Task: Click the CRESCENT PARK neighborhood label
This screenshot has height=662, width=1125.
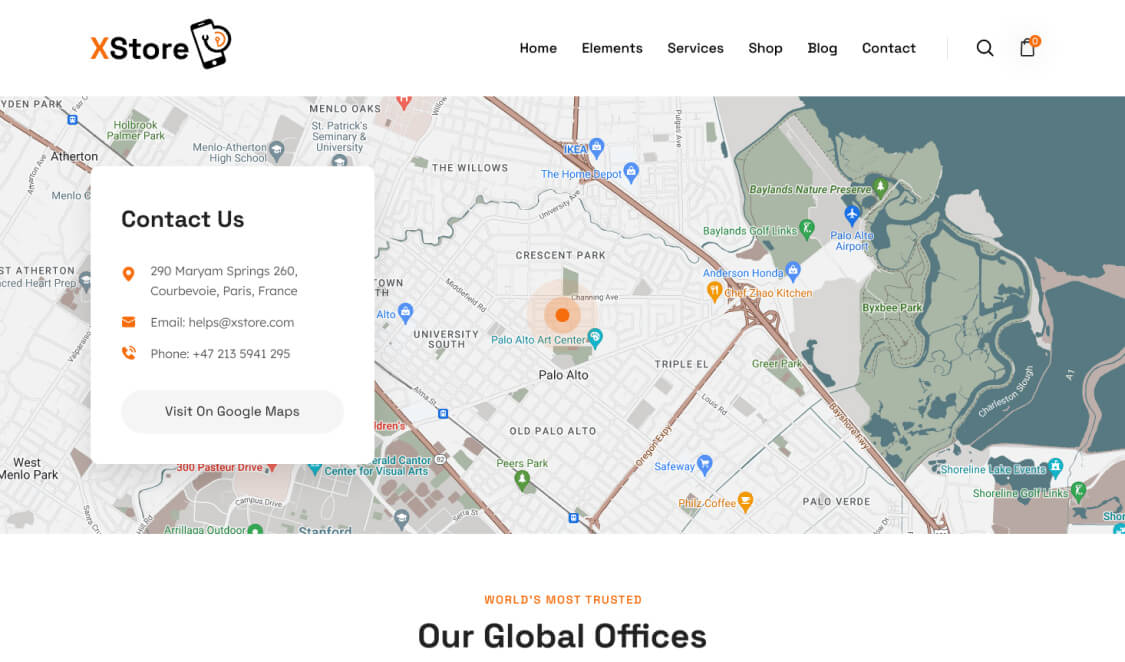Action: [560, 255]
